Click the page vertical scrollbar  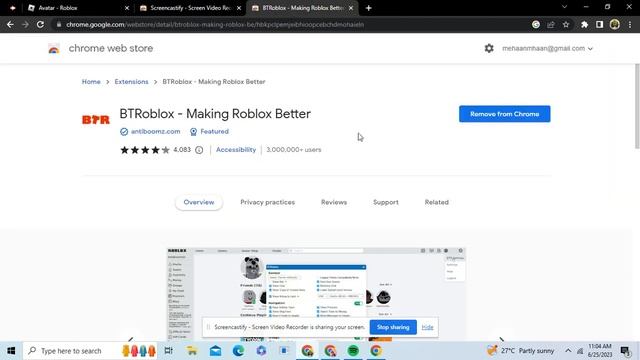637,106
